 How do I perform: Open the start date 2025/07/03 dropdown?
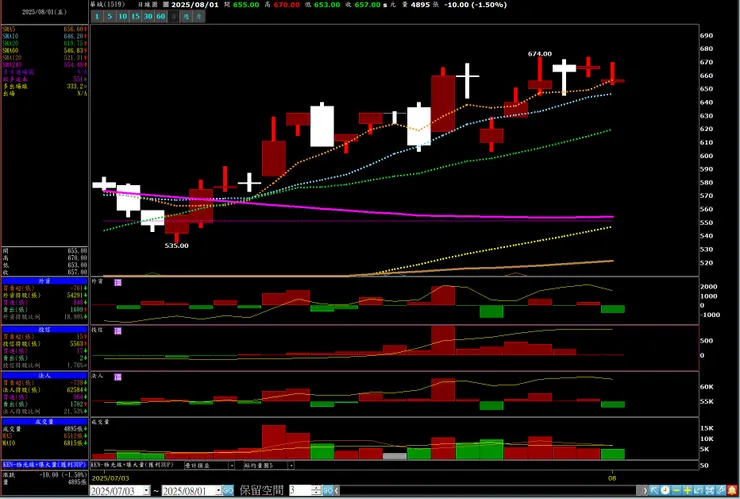[x=146, y=491]
